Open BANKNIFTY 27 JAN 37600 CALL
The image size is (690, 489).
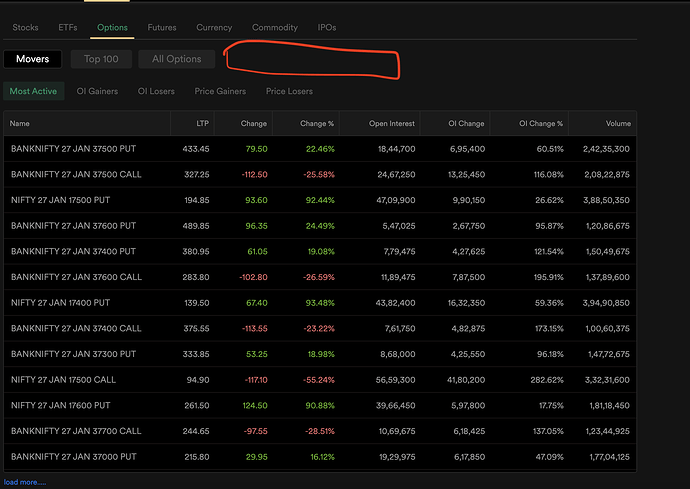(x=320, y=277)
